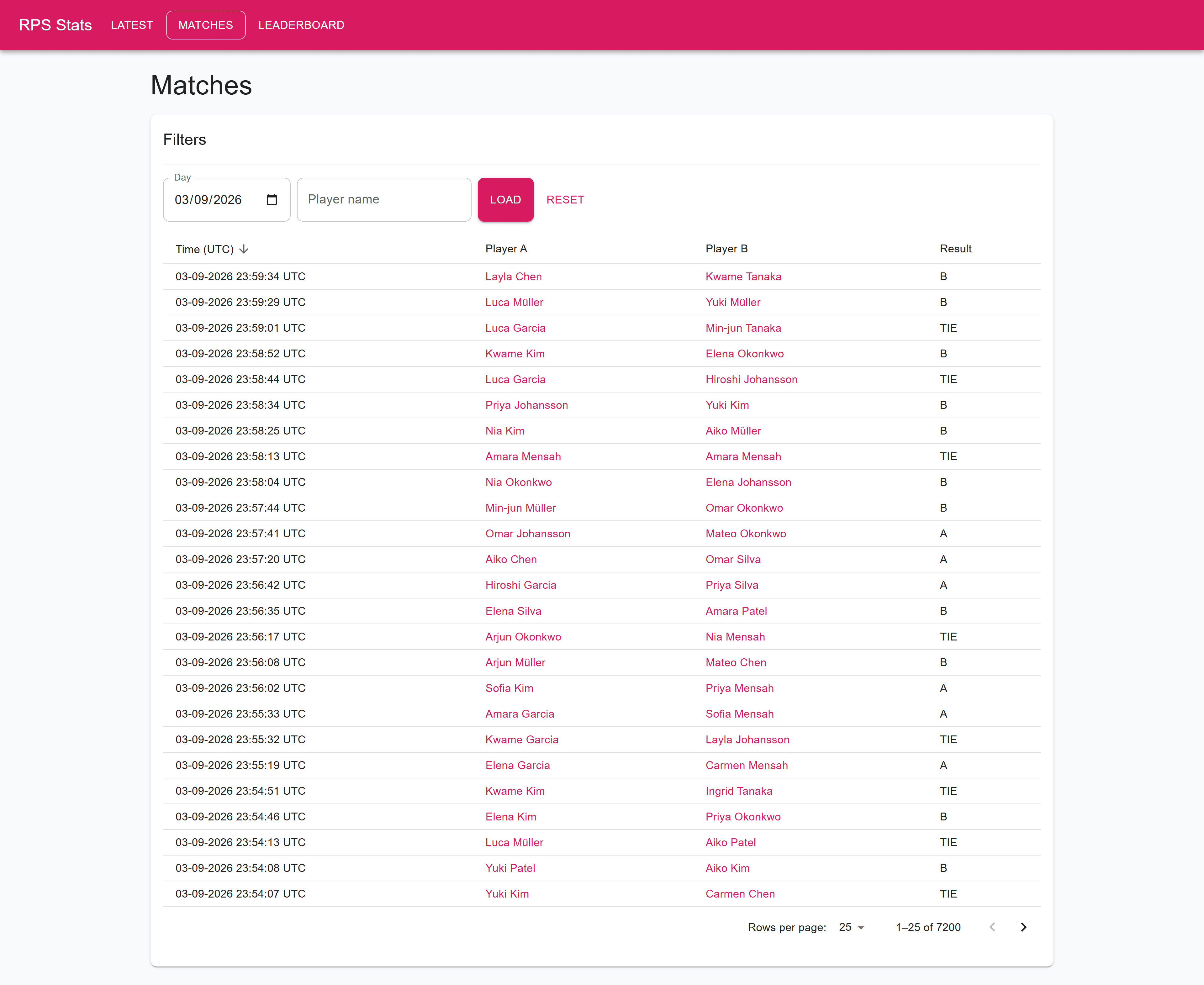This screenshot has width=1204, height=985.
Task: Open Nia Okonkwo player link
Action: pyautogui.click(x=519, y=482)
